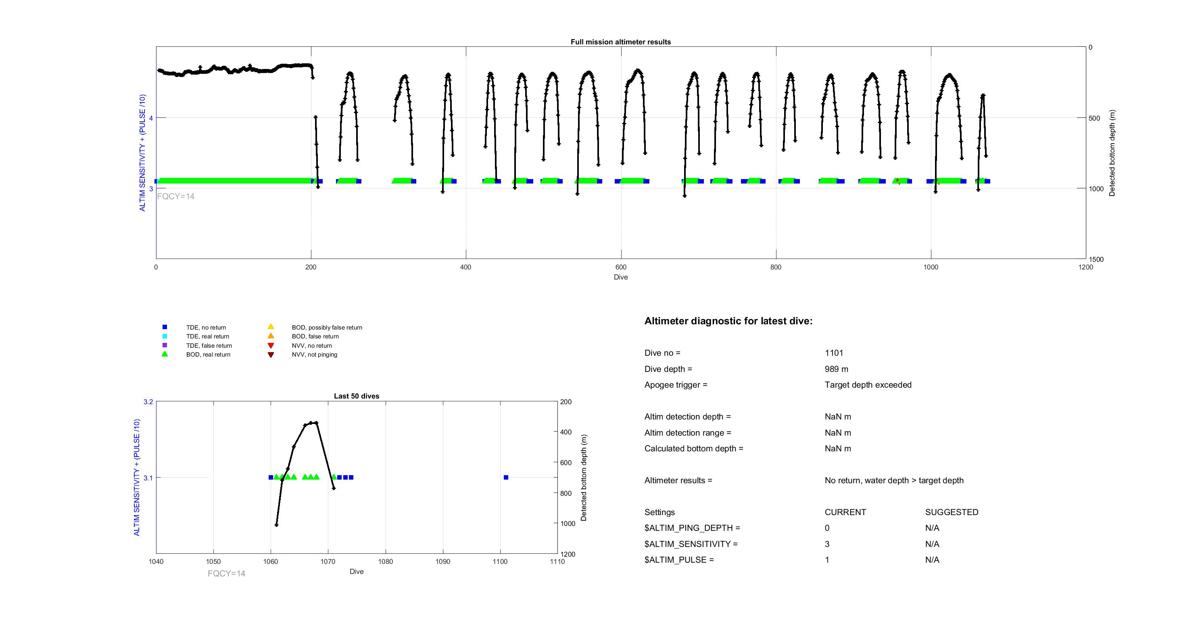Click the 'Last 50 dives' plot title
This screenshot has width=1200, height=622.
(x=356, y=396)
